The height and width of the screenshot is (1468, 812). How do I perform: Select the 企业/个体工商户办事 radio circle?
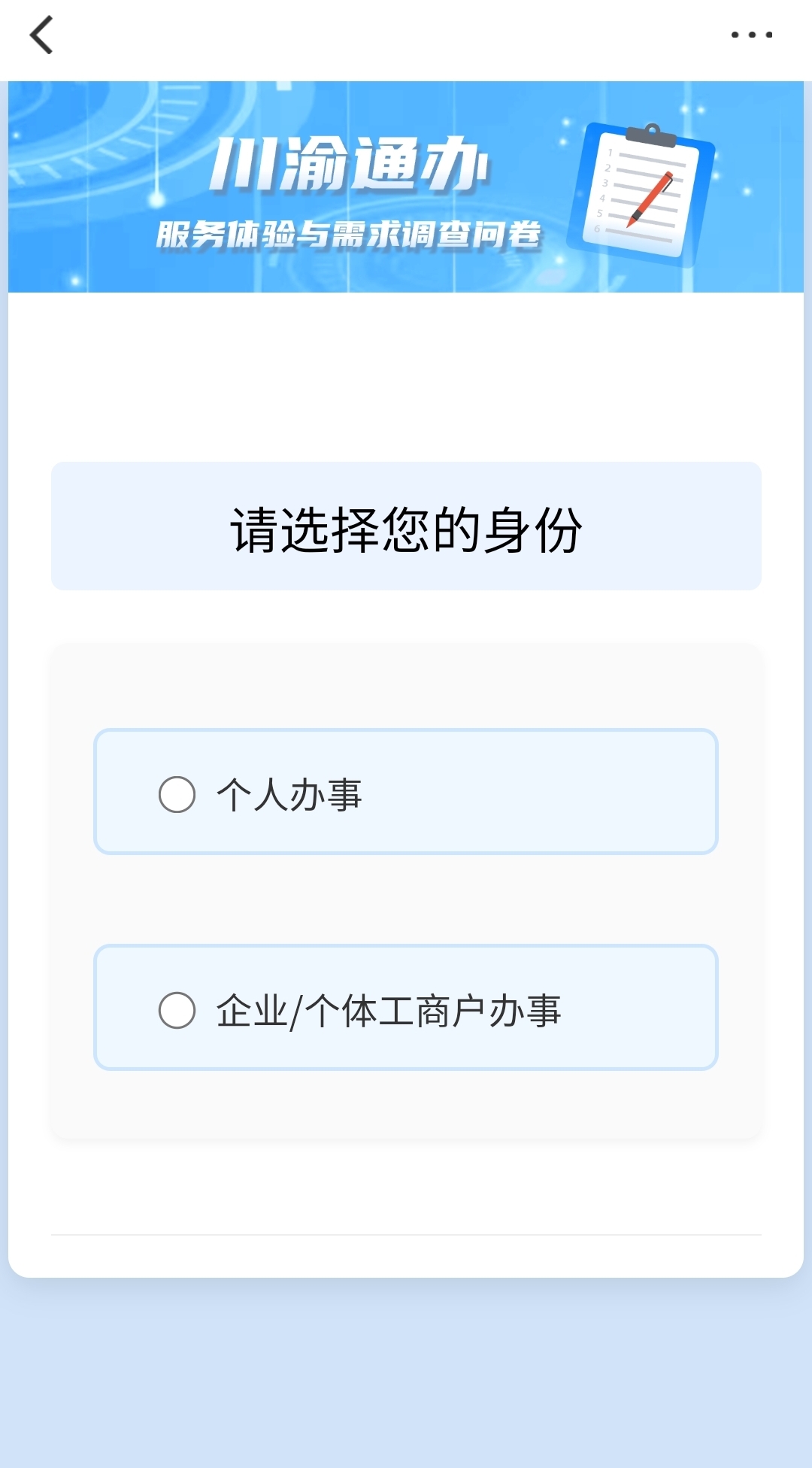[177, 1010]
